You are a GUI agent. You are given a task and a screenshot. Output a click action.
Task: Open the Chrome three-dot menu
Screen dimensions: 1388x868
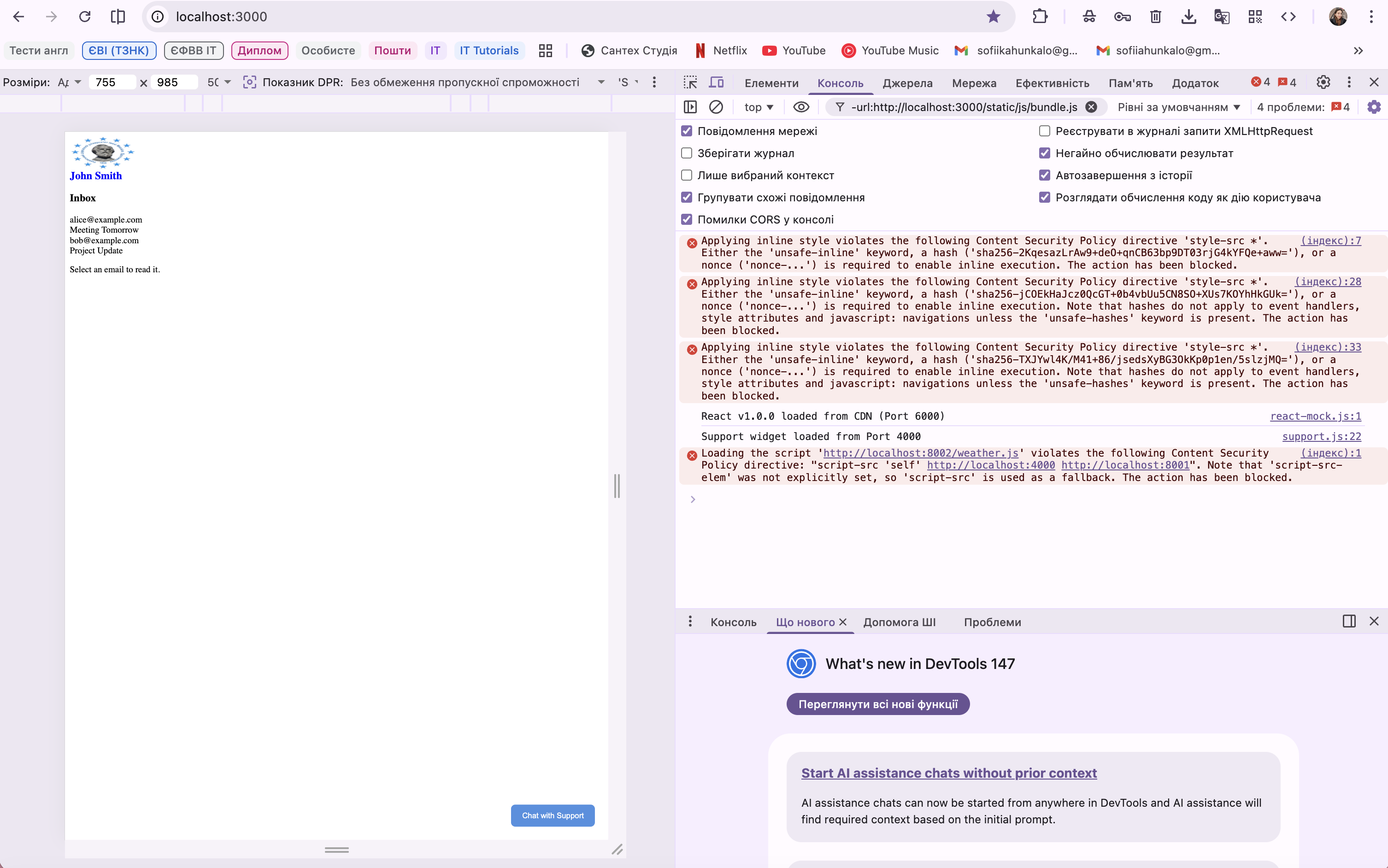coord(1371,17)
